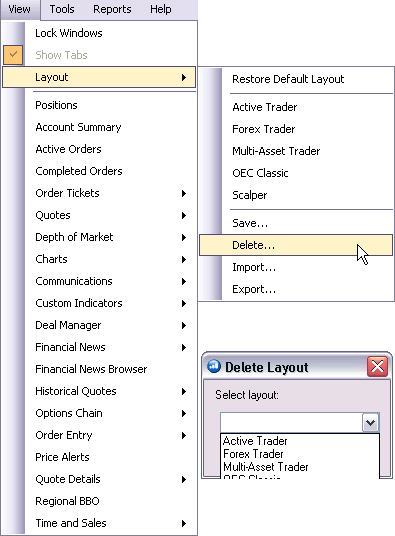Open Positions window from View menu
This screenshot has height=536, width=395.
(99, 105)
